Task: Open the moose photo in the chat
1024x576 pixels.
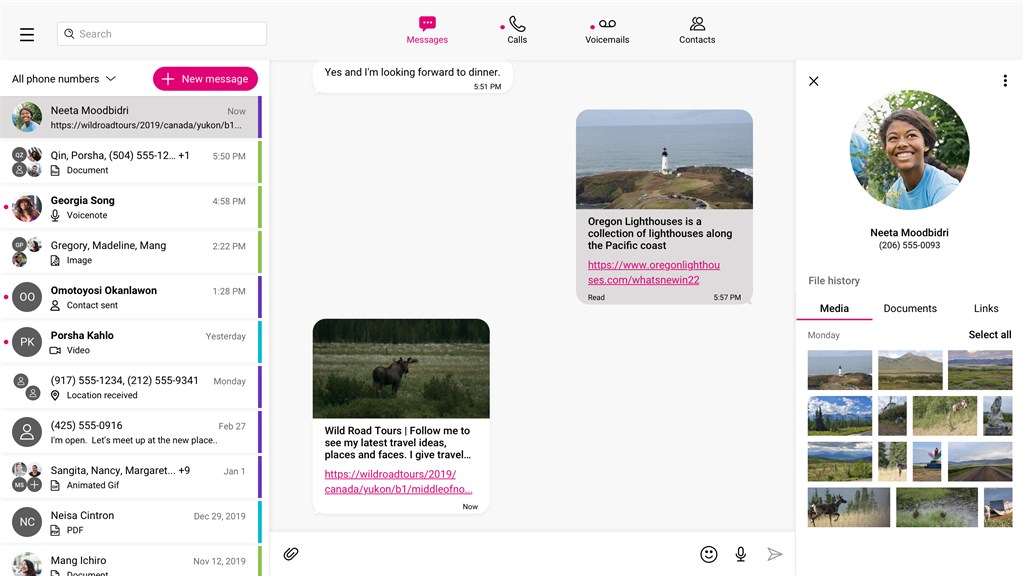Action: pos(401,368)
